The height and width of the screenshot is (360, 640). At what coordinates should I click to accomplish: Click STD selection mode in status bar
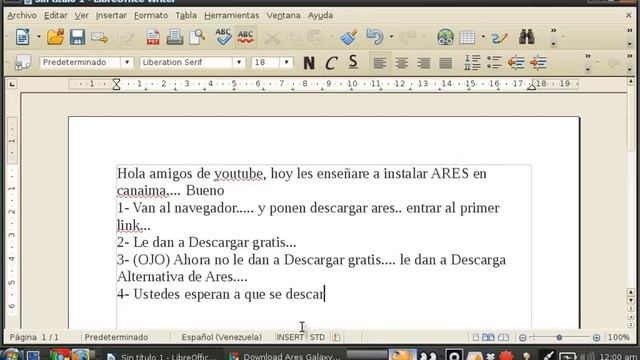point(317,338)
